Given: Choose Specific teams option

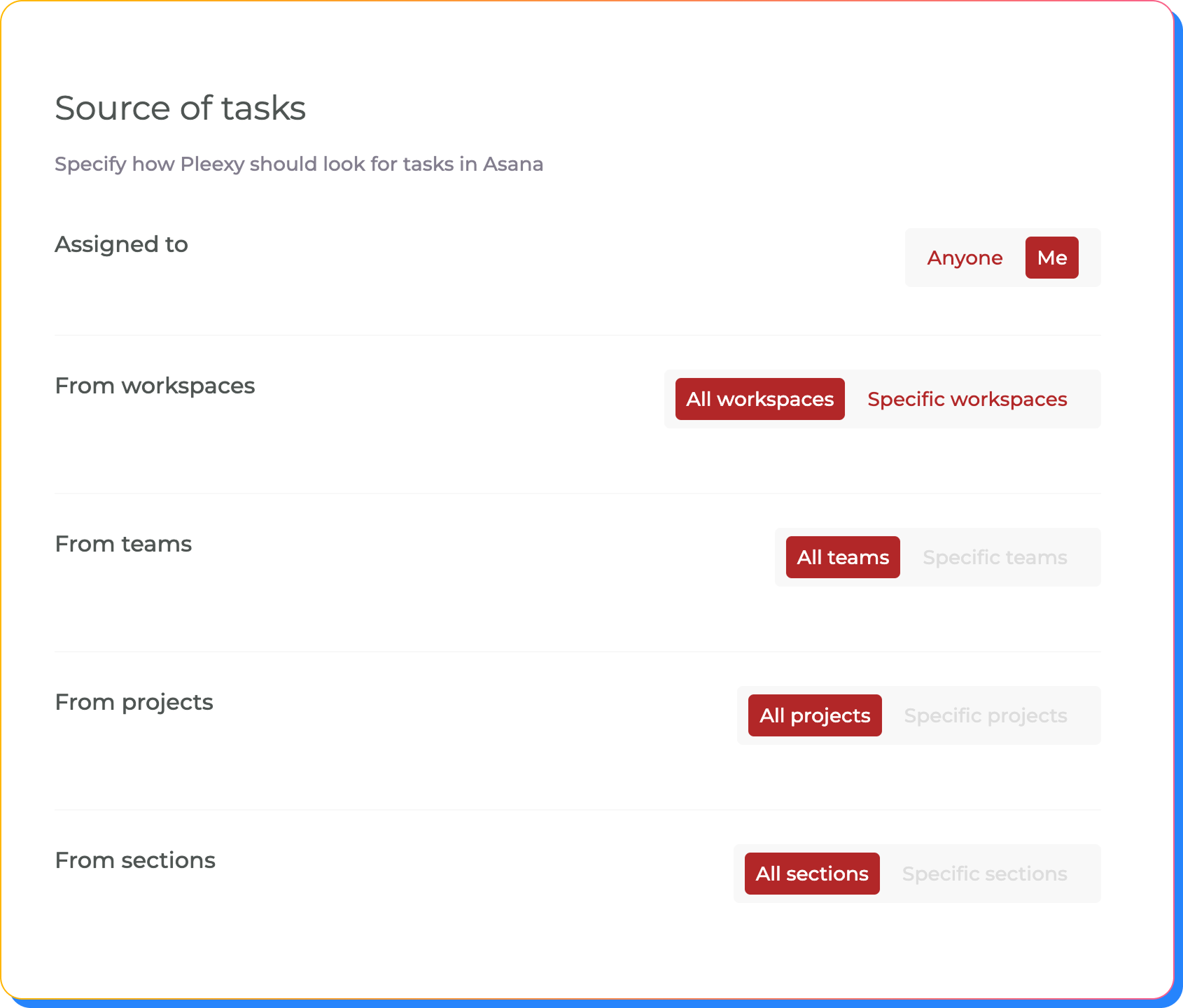Looking at the screenshot, I should pos(995,557).
